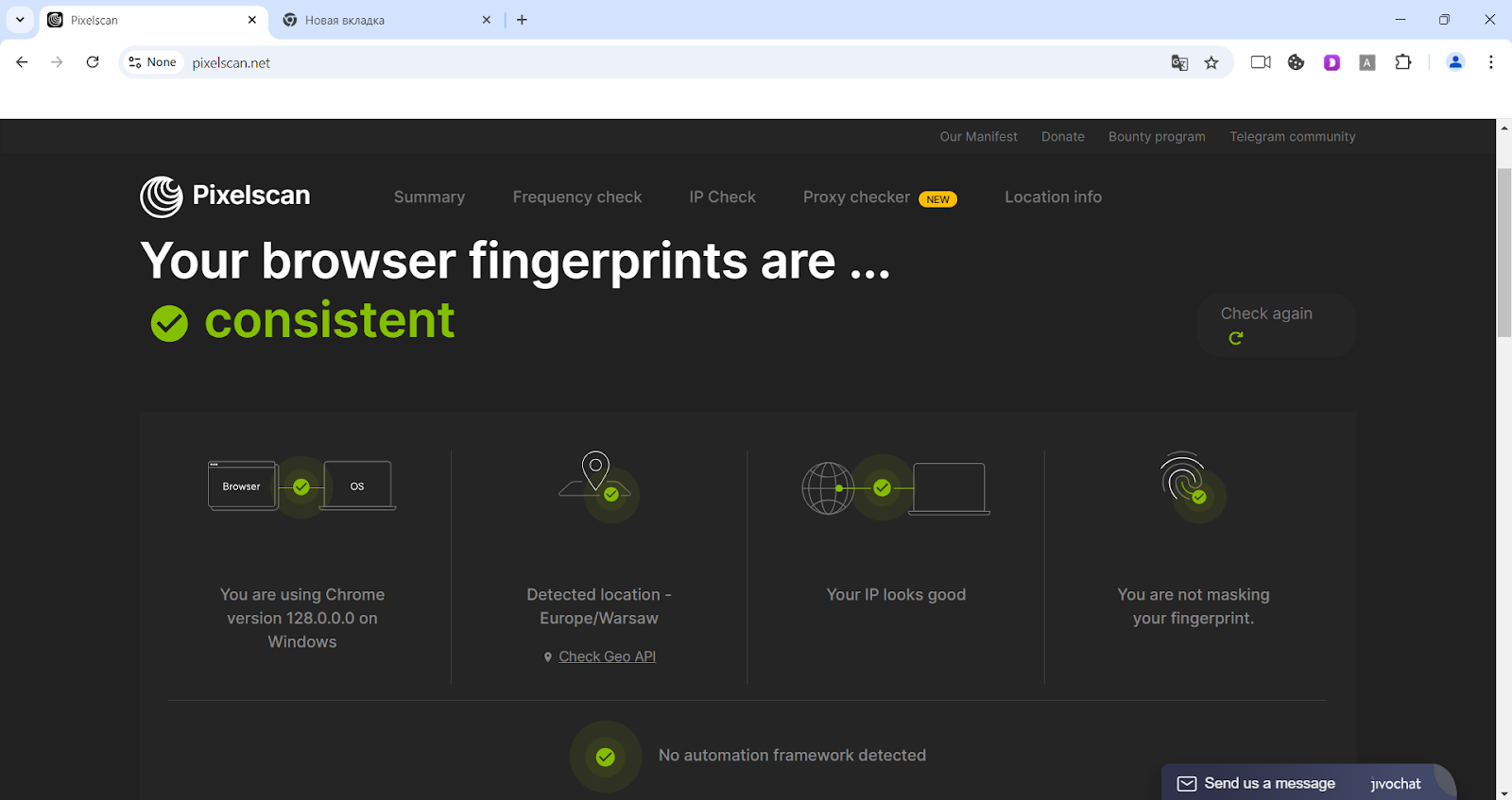The height and width of the screenshot is (800, 1512).
Task: Go to the Summary section
Action: tap(429, 197)
